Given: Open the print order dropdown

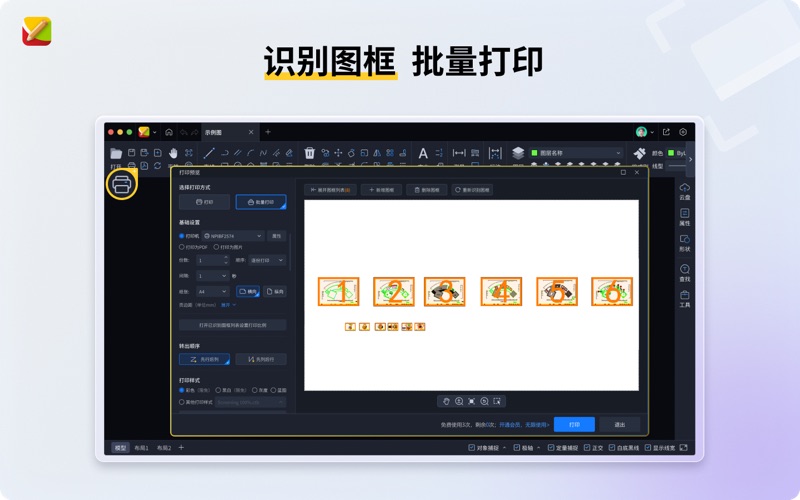Looking at the screenshot, I should (x=267, y=260).
